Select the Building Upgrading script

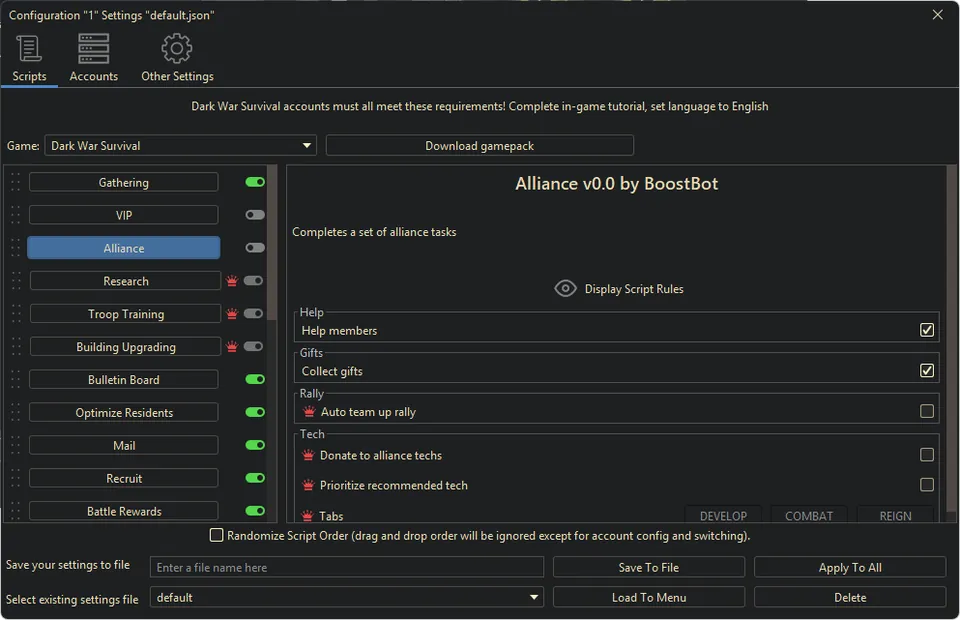tap(126, 347)
